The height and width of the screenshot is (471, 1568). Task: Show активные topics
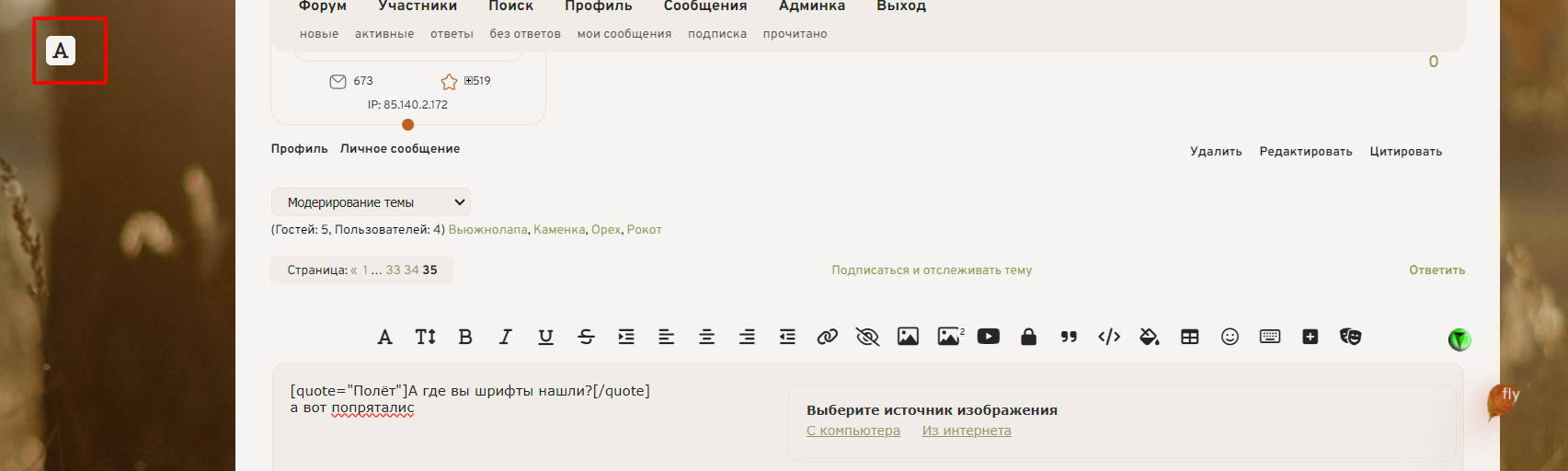tap(384, 34)
